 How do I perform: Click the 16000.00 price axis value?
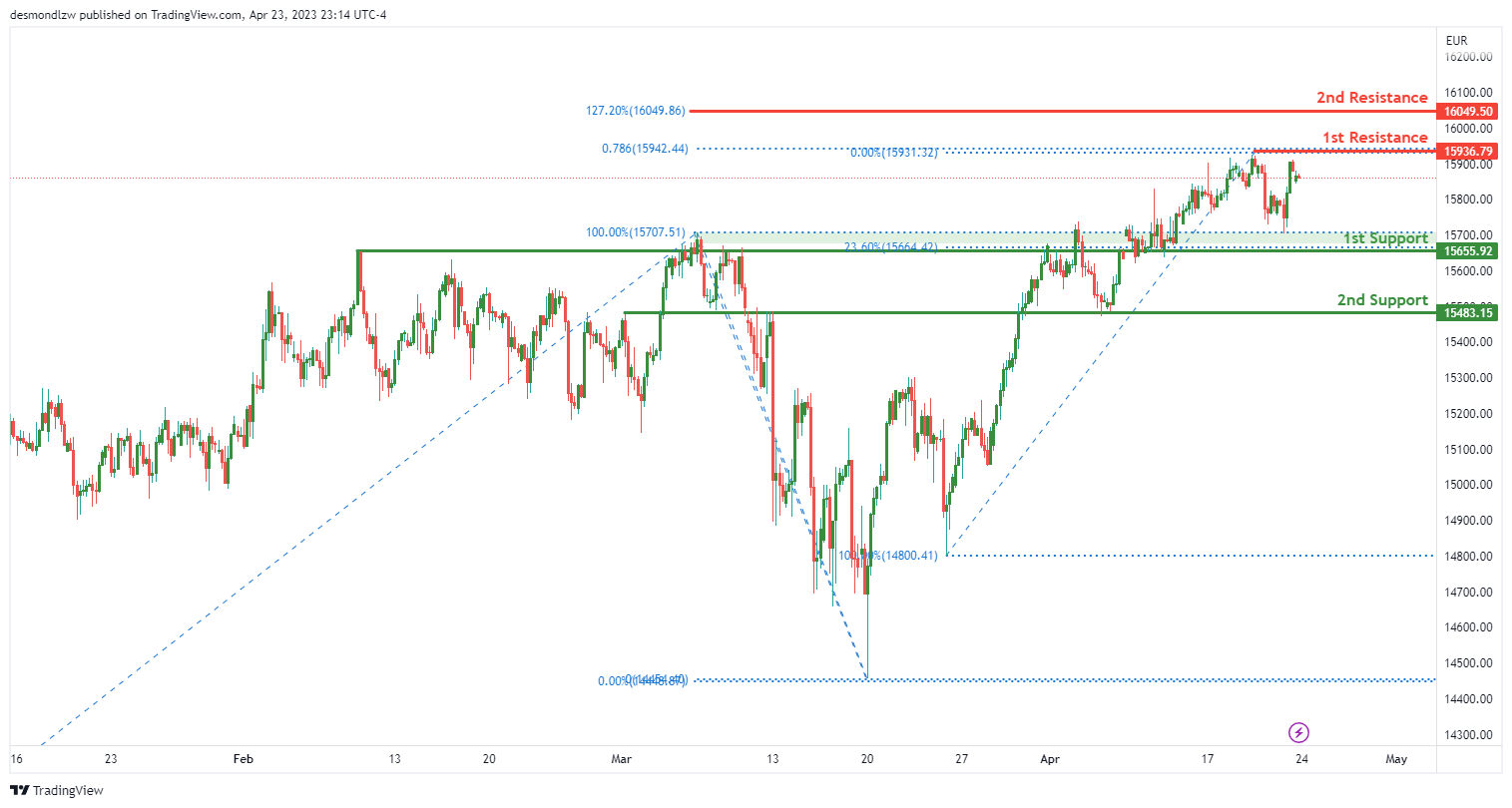(1468, 128)
